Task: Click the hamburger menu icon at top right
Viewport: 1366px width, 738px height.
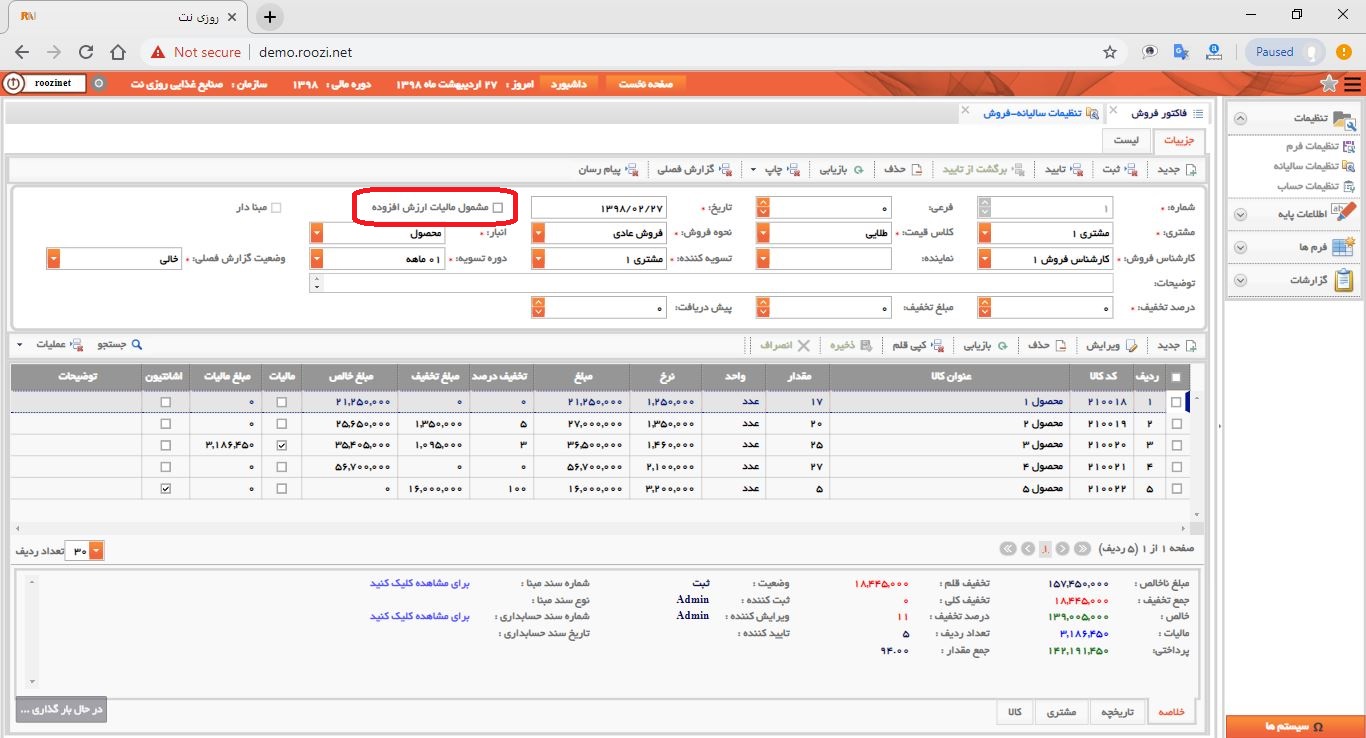Action: [1352, 83]
